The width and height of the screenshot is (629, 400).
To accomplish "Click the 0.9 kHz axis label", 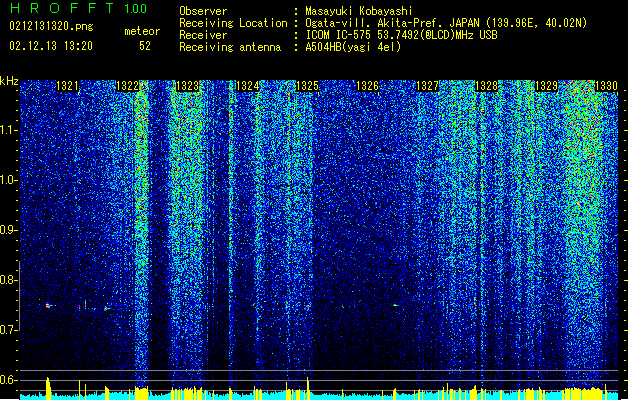I will (x=8, y=230).
